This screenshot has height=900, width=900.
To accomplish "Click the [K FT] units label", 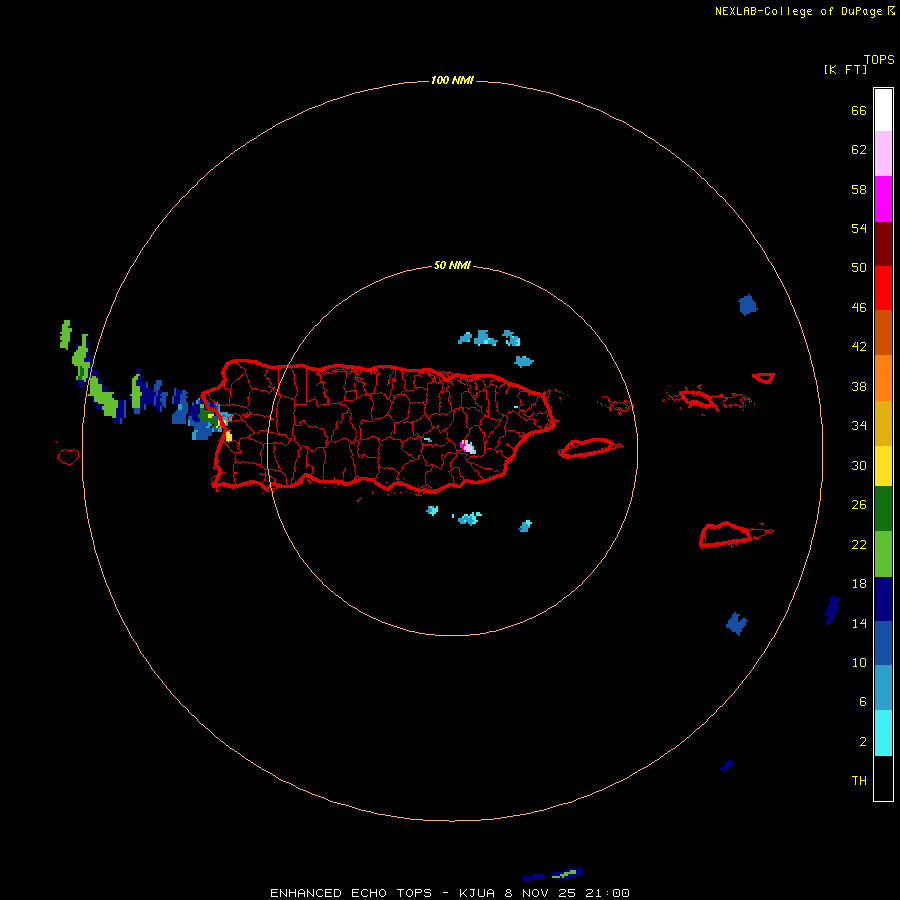I will tap(845, 69).
